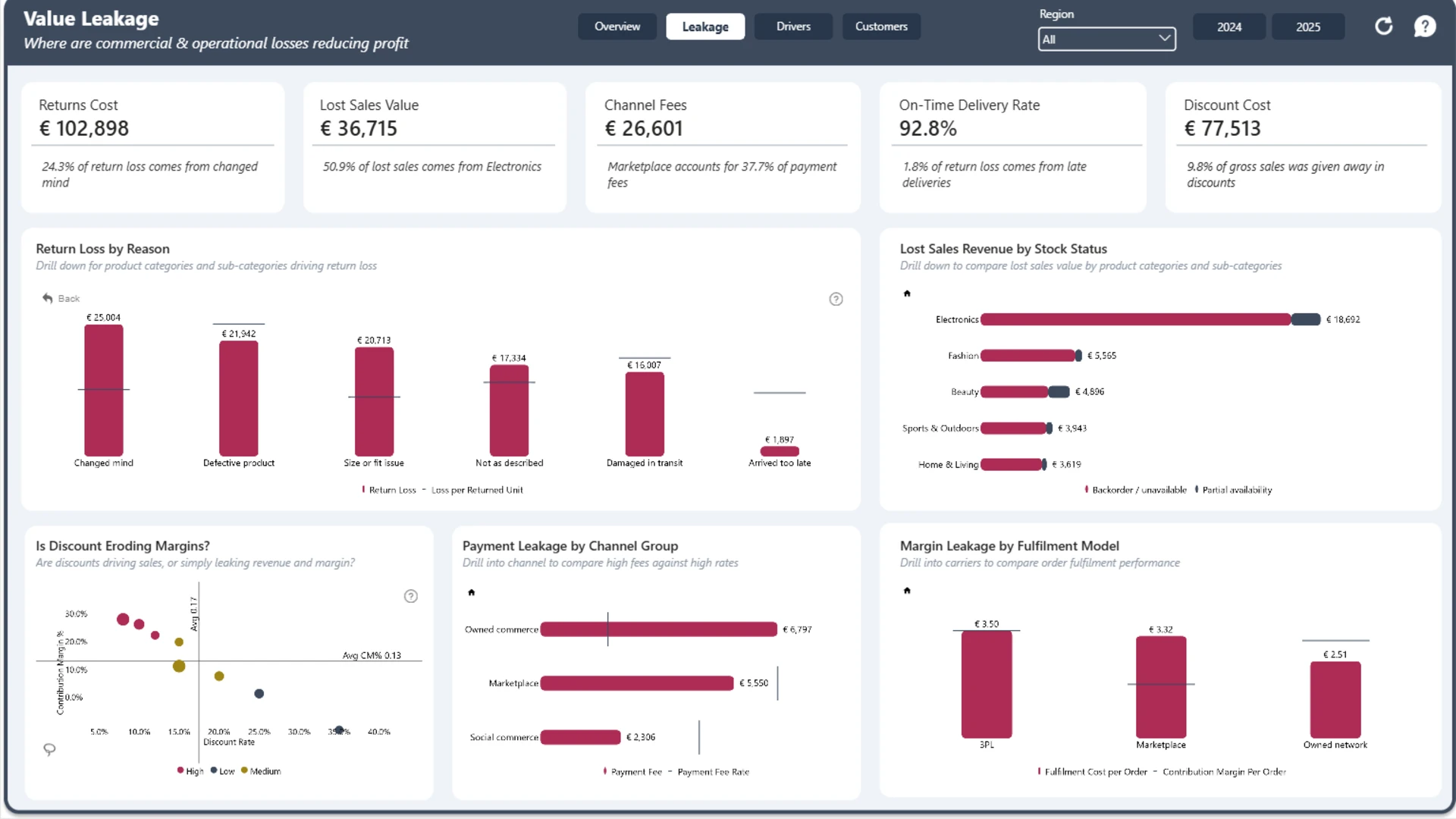The height and width of the screenshot is (819, 1456).
Task: Click the Size or fit issue bar
Action: click(x=374, y=402)
